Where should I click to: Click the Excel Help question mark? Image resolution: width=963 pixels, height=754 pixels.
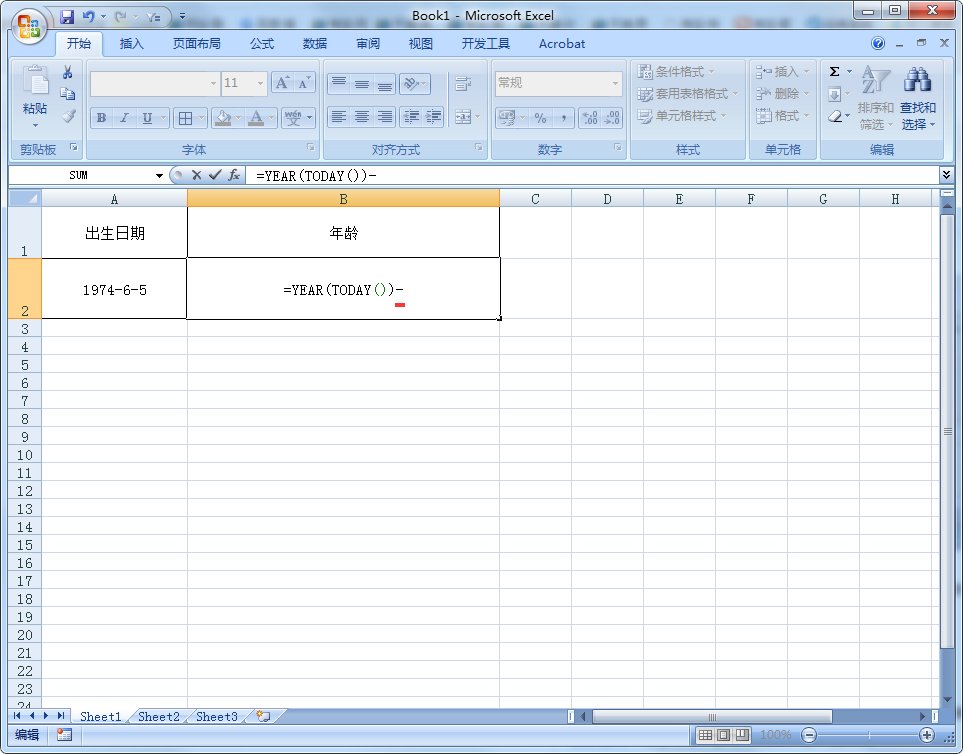878,44
